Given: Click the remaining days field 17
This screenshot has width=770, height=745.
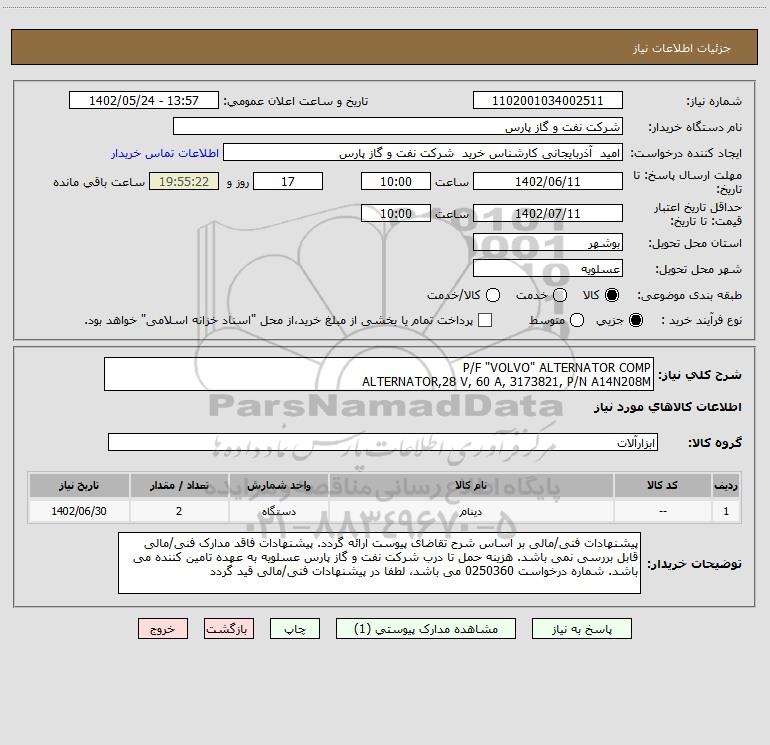Looking at the screenshot, I should (288, 182).
